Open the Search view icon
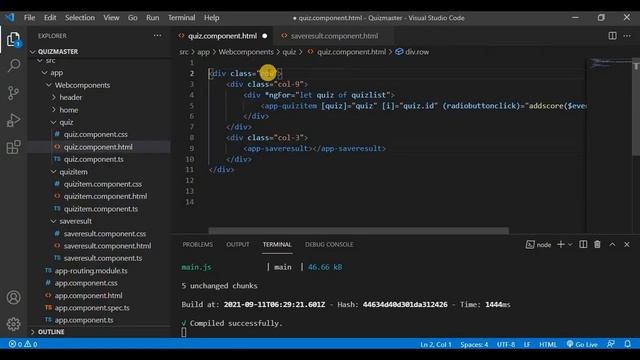The height and width of the screenshot is (360, 640). 13,66
